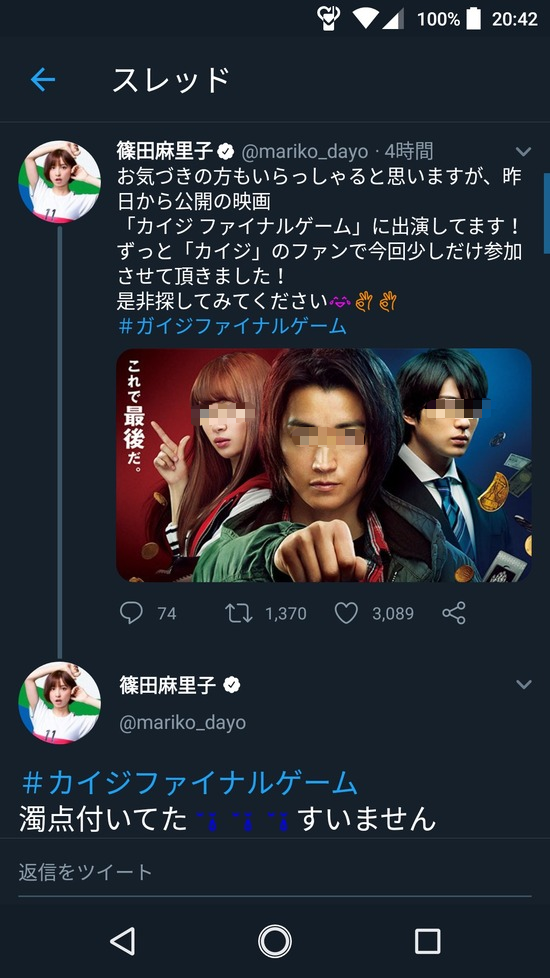The width and height of the screenshot is (550, 978).
Task: Open blue hashtag #ガイジファイナルゲーム in first tweet
Action: click(x=232, y=326)
